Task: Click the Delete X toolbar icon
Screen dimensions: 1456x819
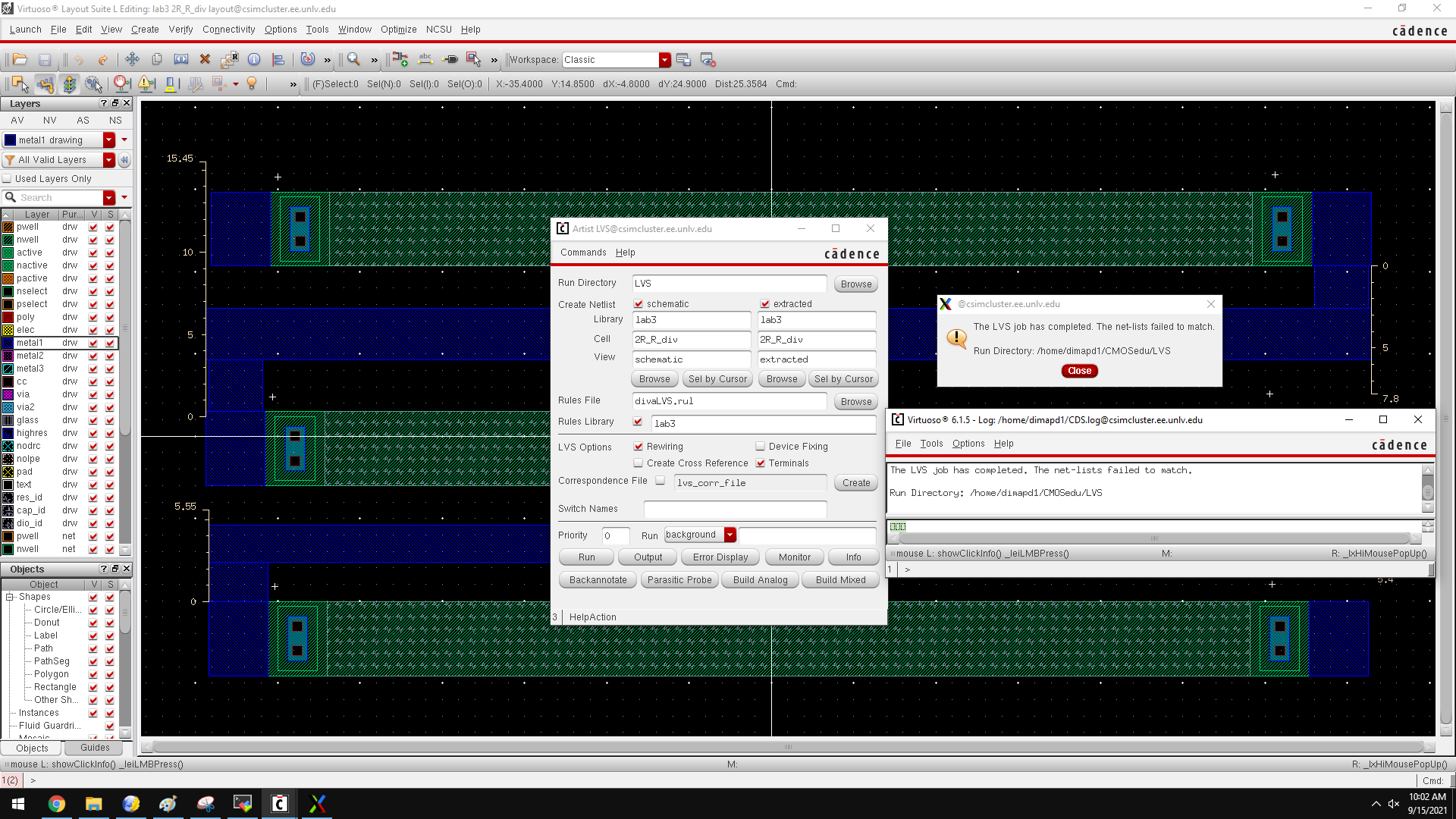Action: click(x=205, y=59)
